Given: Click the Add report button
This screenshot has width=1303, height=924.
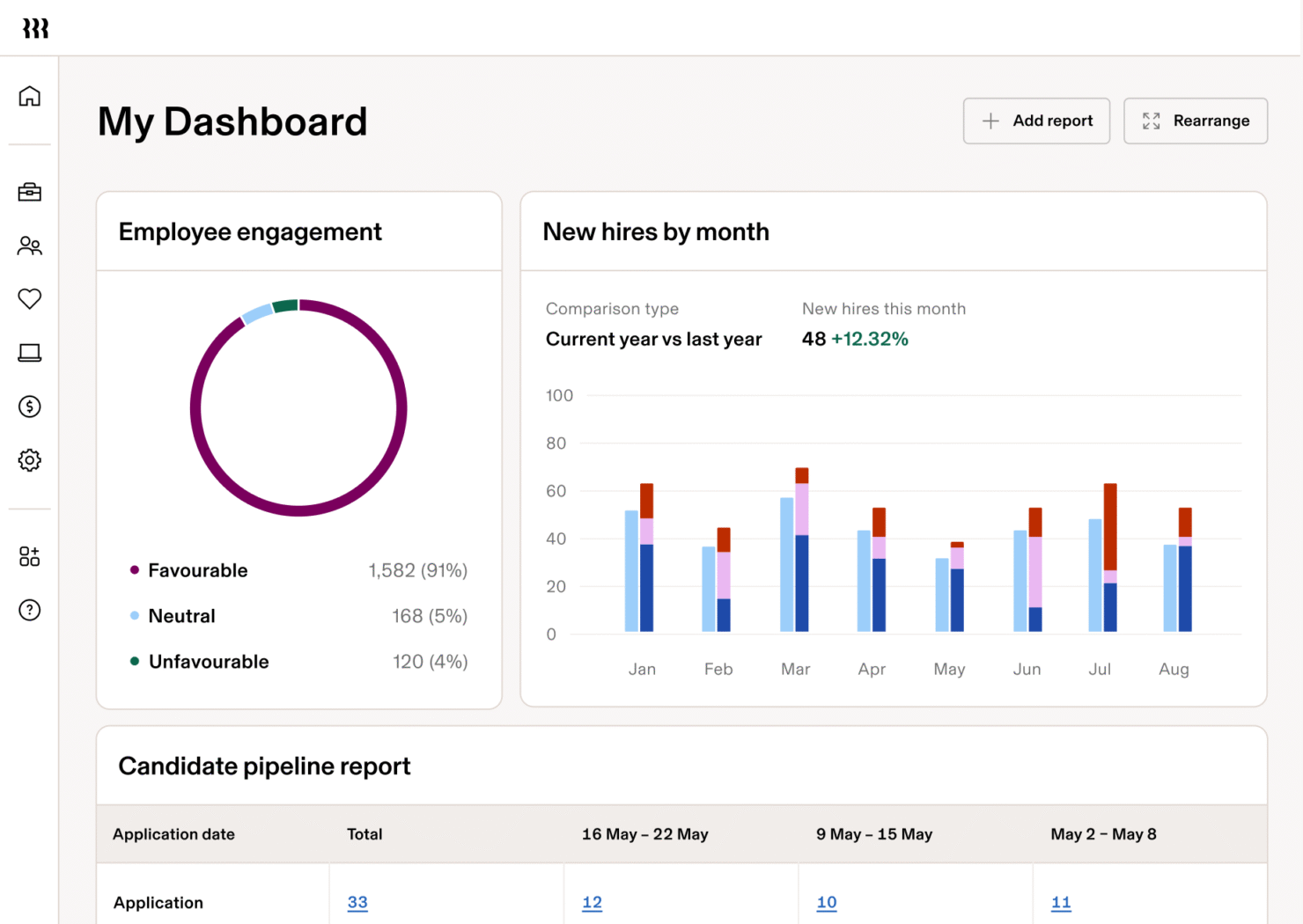Looking at the screenshot, I should (1036, 121).
